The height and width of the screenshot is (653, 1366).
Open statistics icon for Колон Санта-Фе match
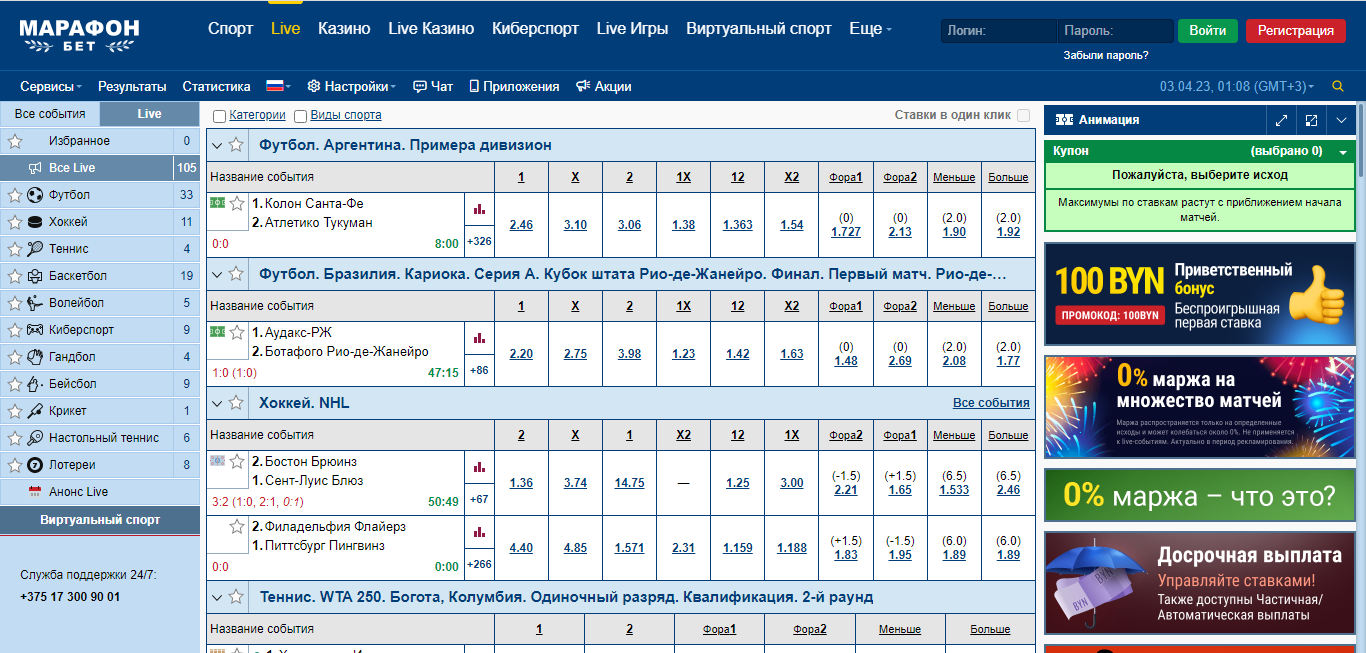tap(479, 209)
